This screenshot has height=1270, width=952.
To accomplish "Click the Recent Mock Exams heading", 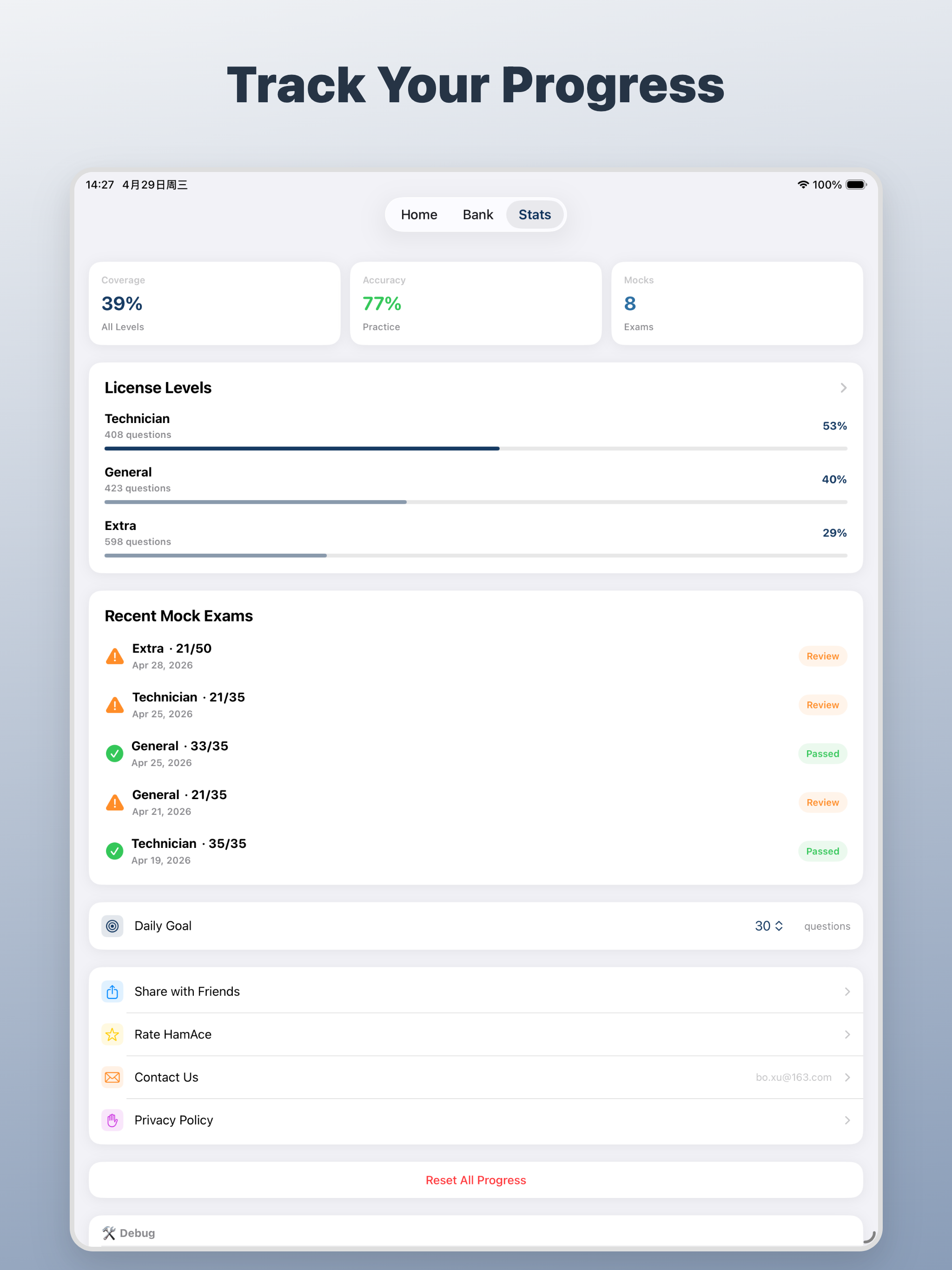I will tap(178, 615).
